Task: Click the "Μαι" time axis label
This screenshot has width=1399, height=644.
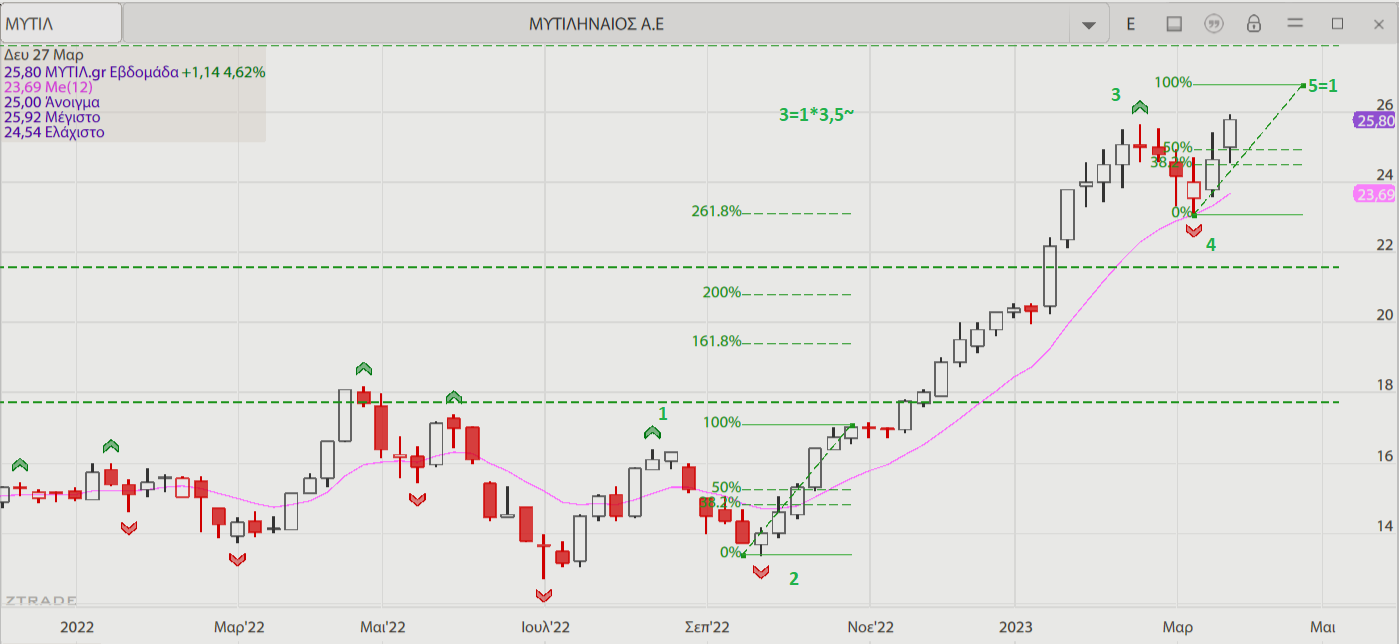Action: click(1323, 627)
